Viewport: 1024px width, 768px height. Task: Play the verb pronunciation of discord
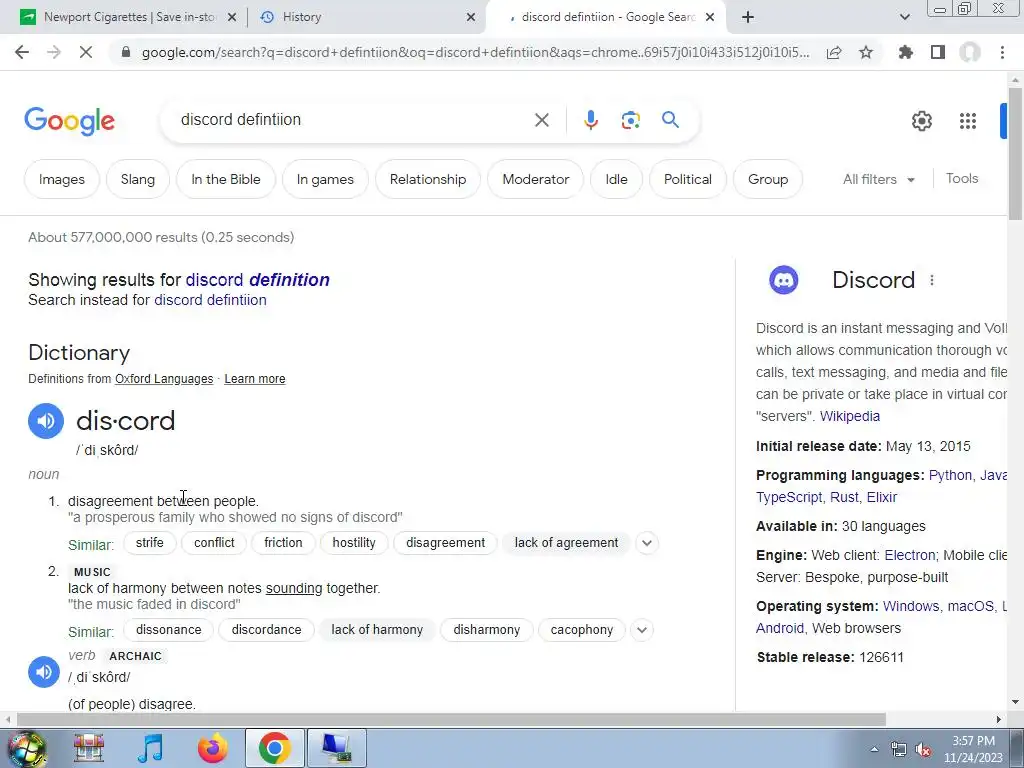point(44,671)
